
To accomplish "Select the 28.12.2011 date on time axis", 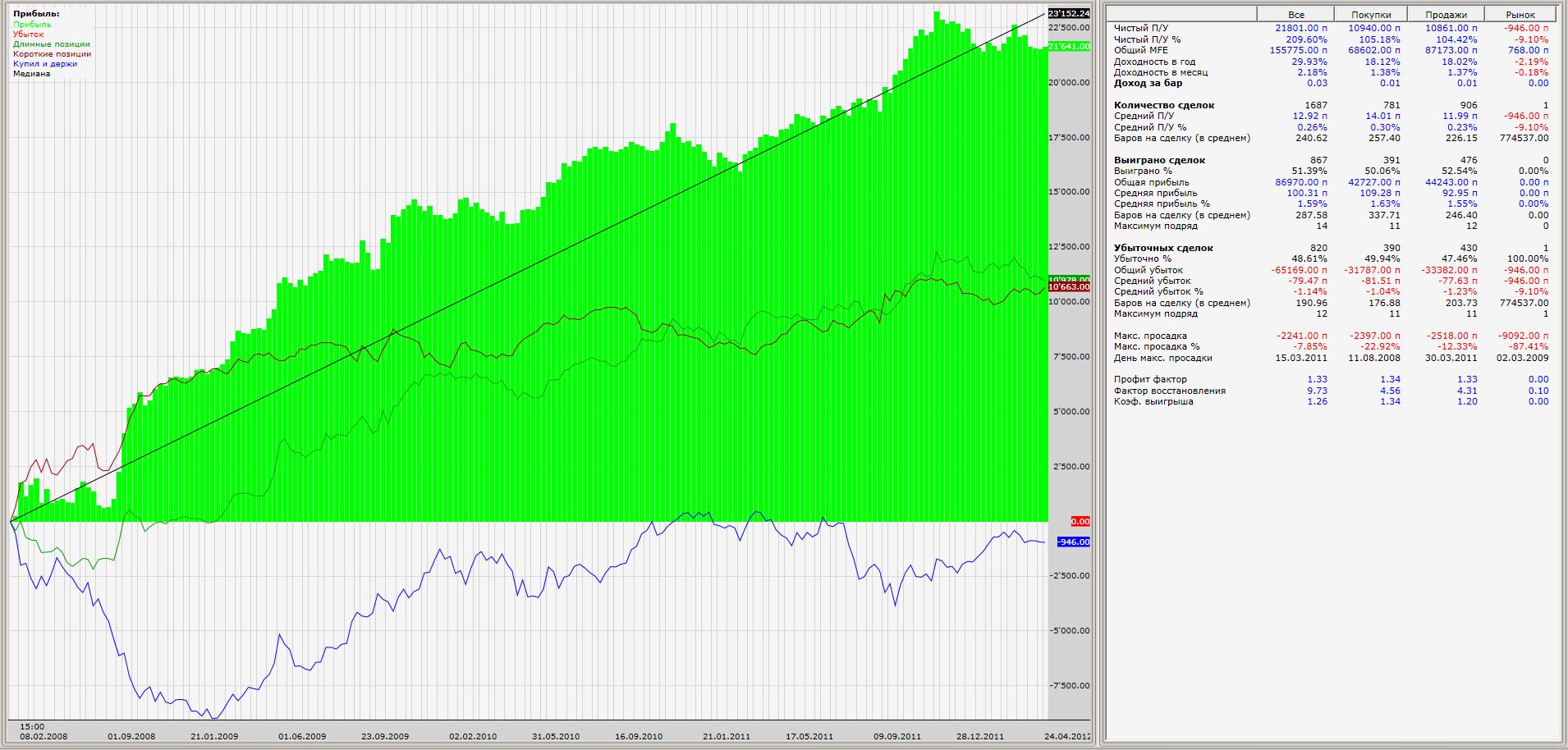I will point(980,737).
